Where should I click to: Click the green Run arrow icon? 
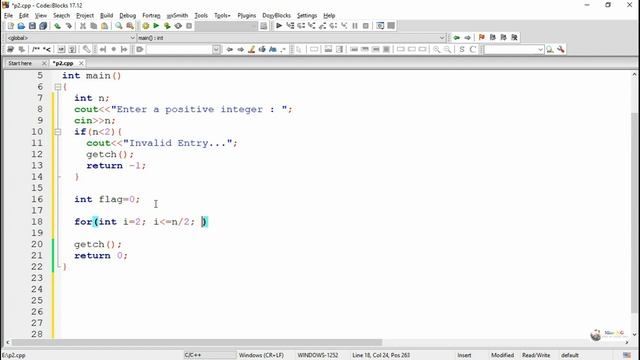(156, 26)
